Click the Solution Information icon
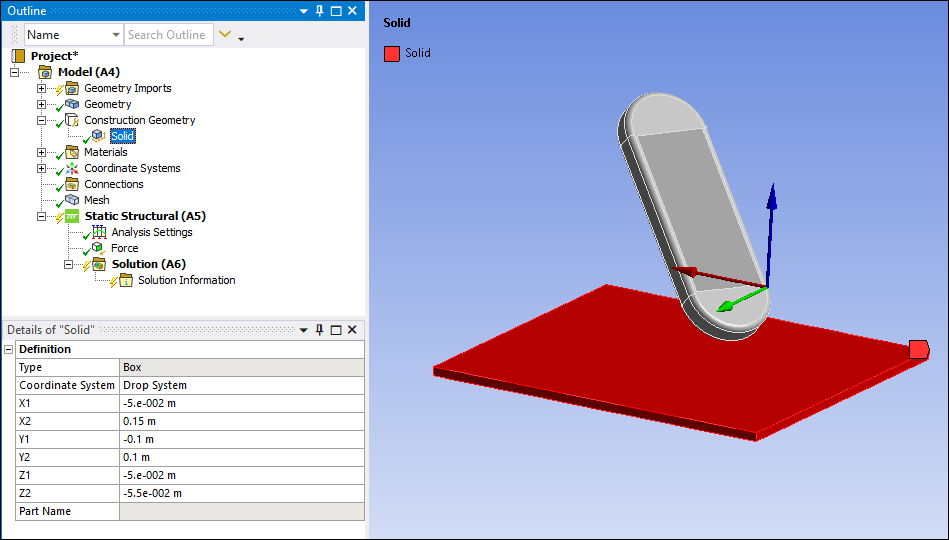Image resolution: width=949 pixels, height=540 pixels. 126,280
